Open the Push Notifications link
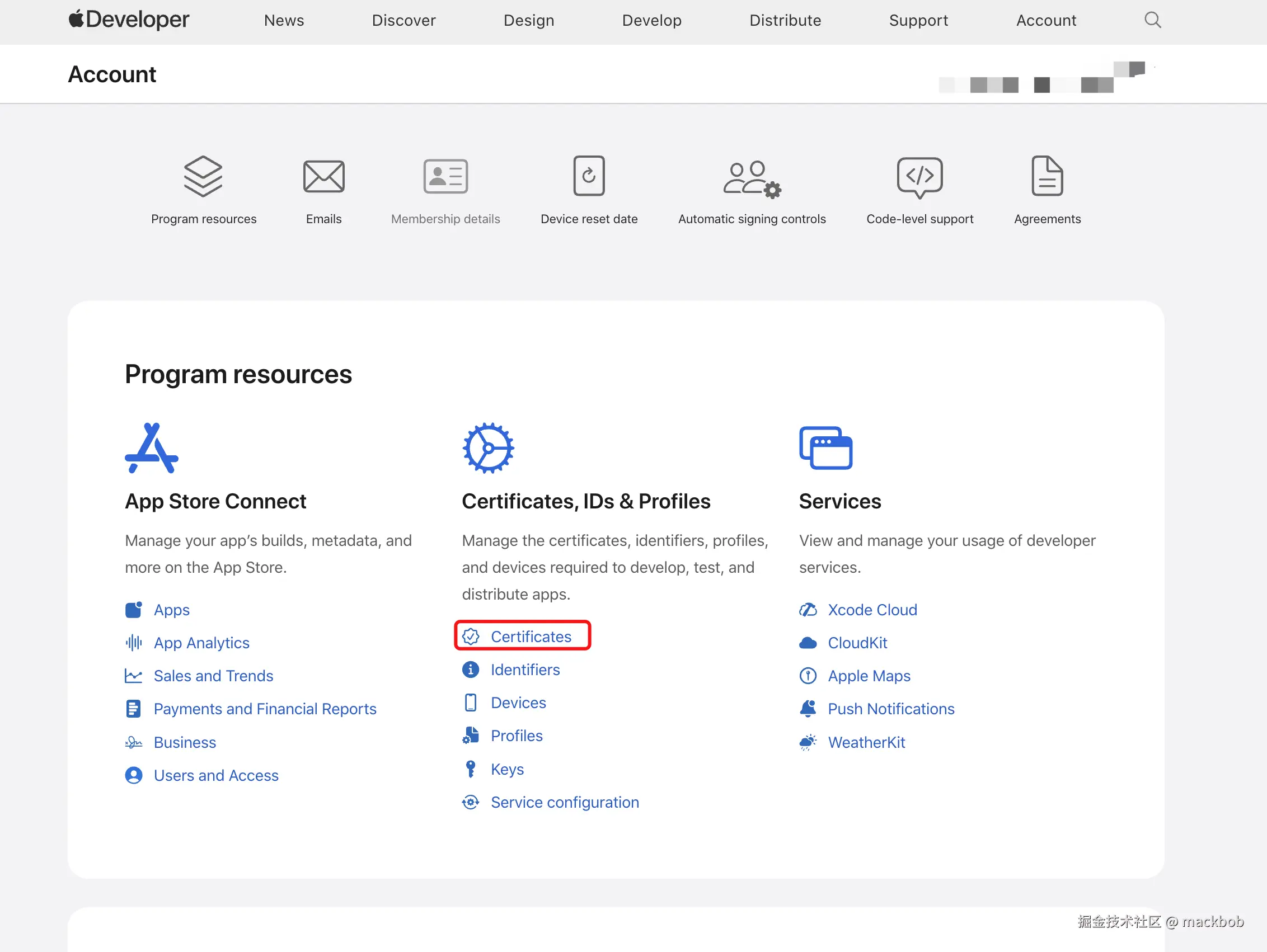The width and height of the screenshot is (1267, 952). (x=891, y=709)
